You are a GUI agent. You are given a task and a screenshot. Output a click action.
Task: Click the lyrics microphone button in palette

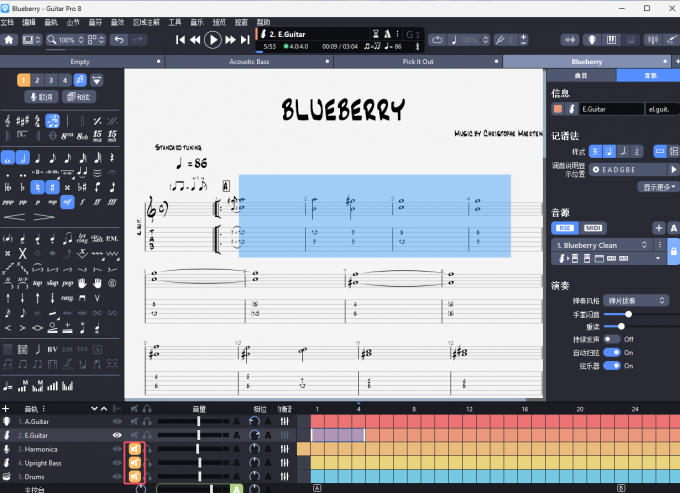(x=41, y=97)
